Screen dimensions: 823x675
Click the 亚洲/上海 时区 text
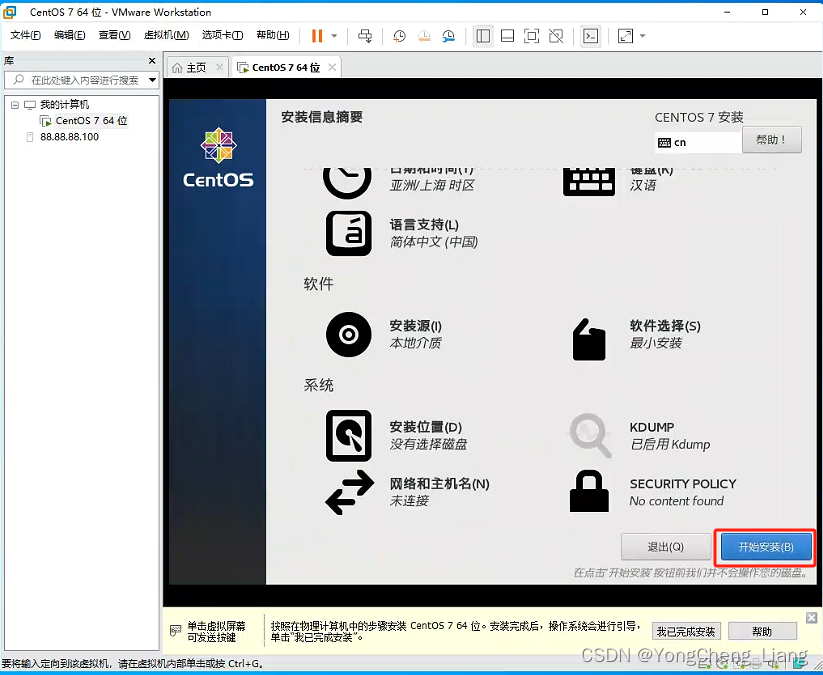432,185
